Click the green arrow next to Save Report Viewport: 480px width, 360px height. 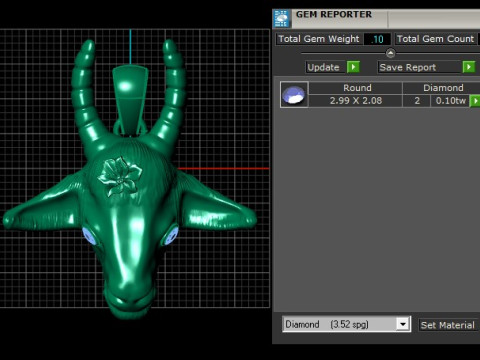pos(469,67)
